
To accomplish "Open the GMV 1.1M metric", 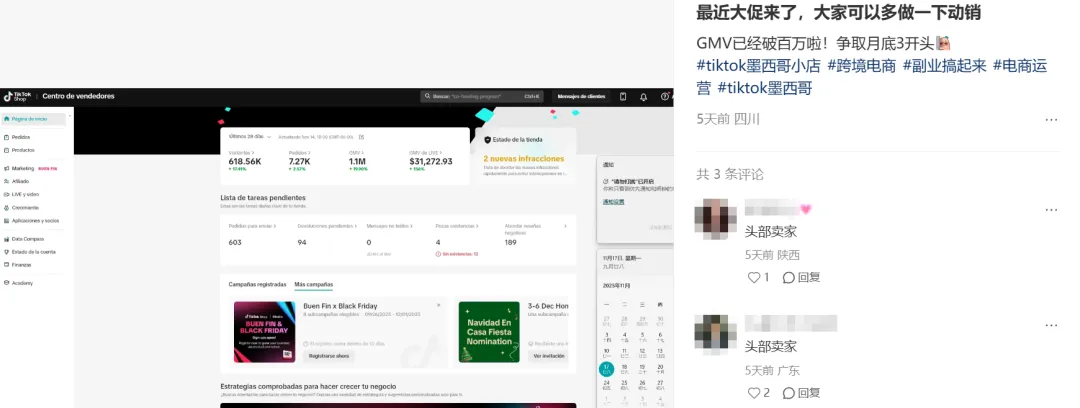I will click(358, 160).
